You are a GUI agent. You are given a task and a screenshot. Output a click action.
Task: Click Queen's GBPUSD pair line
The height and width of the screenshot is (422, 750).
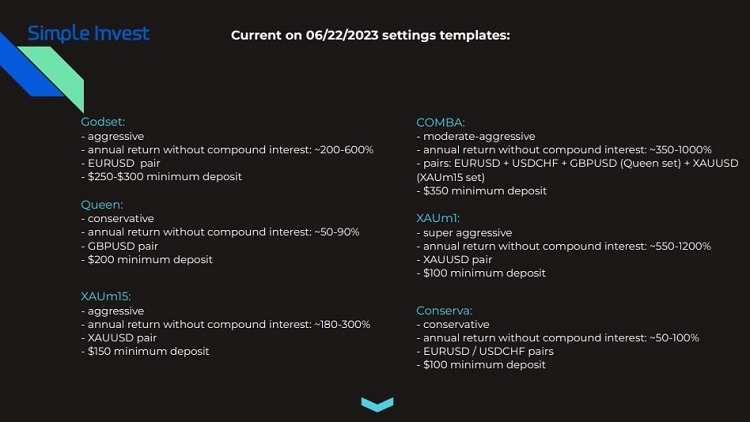pos(120,246)
